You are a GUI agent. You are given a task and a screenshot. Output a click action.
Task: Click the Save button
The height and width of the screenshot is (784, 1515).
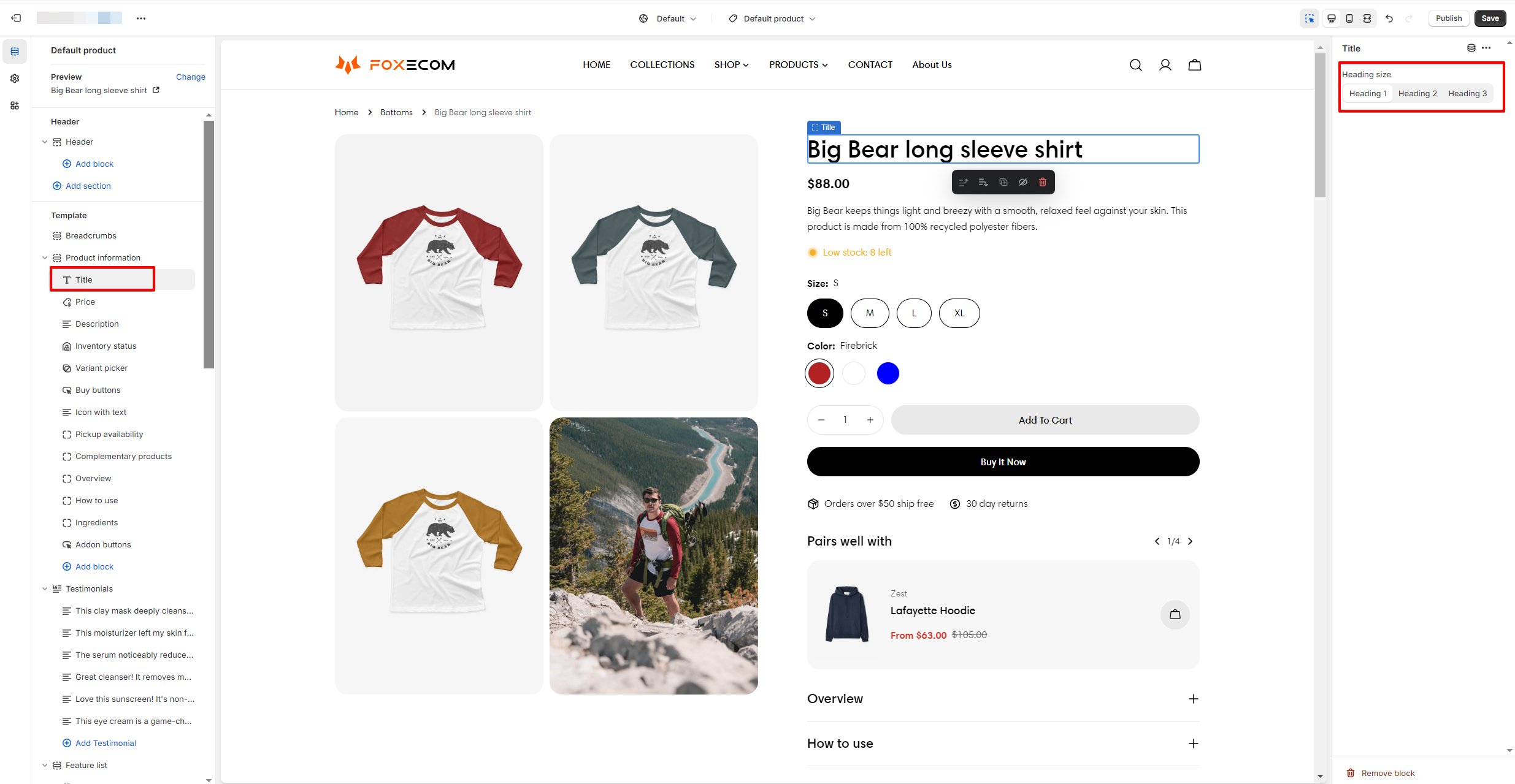[x=1490, y=18]
